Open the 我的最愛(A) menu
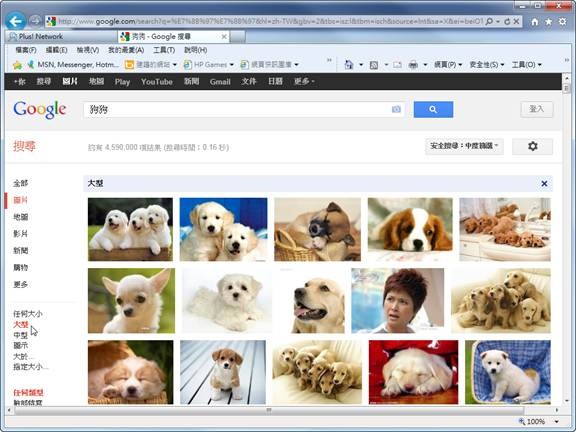Screen dimensions: 576x432 (x=126, y=50)
